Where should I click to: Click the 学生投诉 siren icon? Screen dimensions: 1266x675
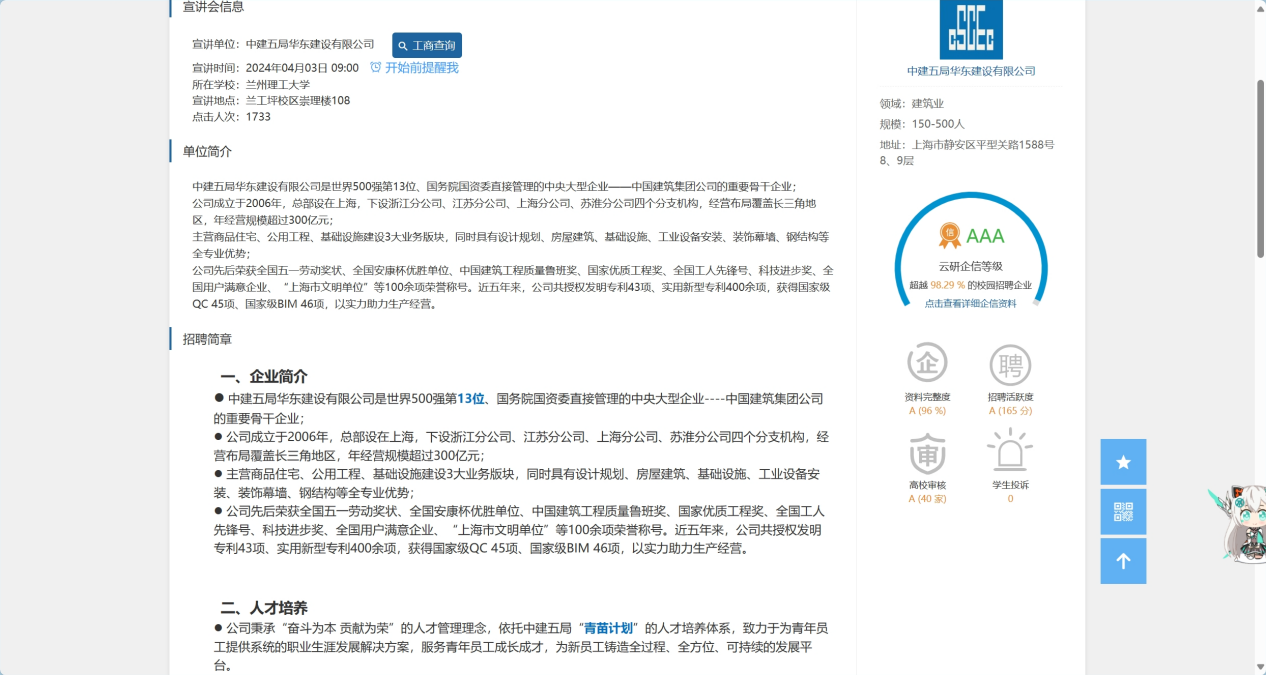[x=1010, y=452]
